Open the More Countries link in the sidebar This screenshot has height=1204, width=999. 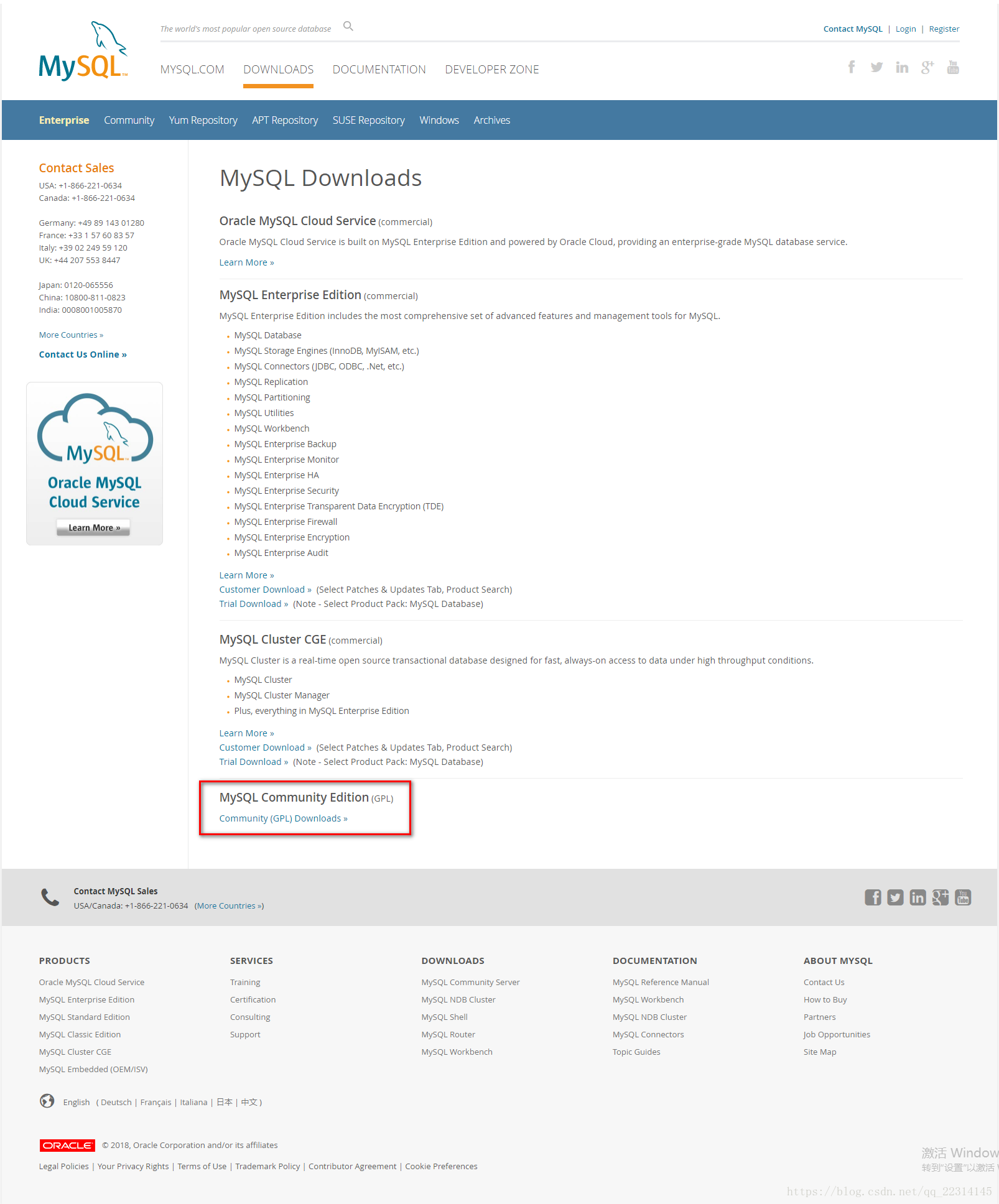pyautogui.click(x=71, y=335)
